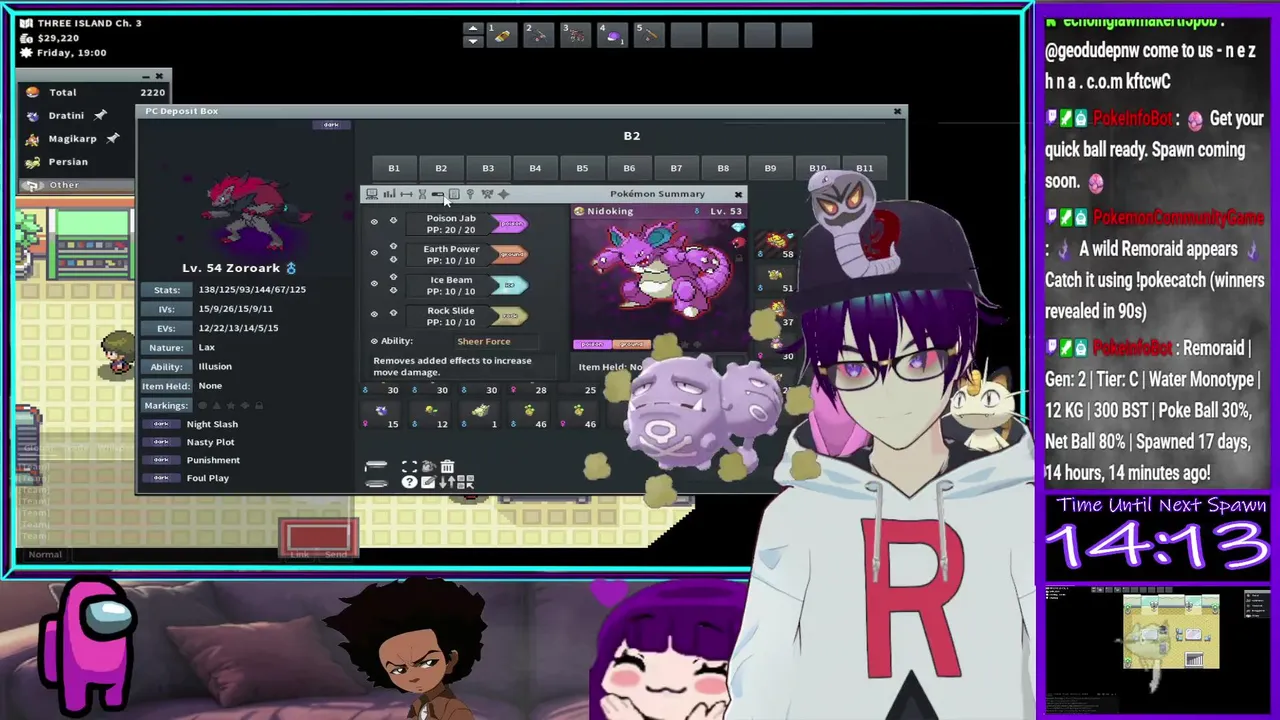1280x720 pixels.
Task: Select hotbar slot 3 bicycle item
Action: tap(575, 35)
